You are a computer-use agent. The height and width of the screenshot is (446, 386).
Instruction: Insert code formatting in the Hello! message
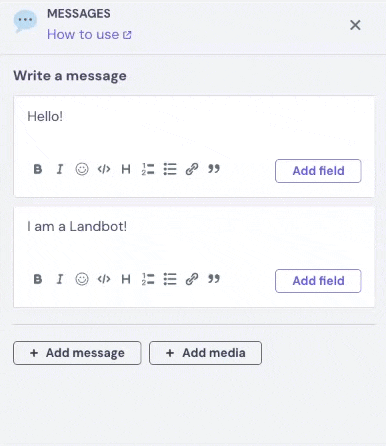[x=104, y=169]
